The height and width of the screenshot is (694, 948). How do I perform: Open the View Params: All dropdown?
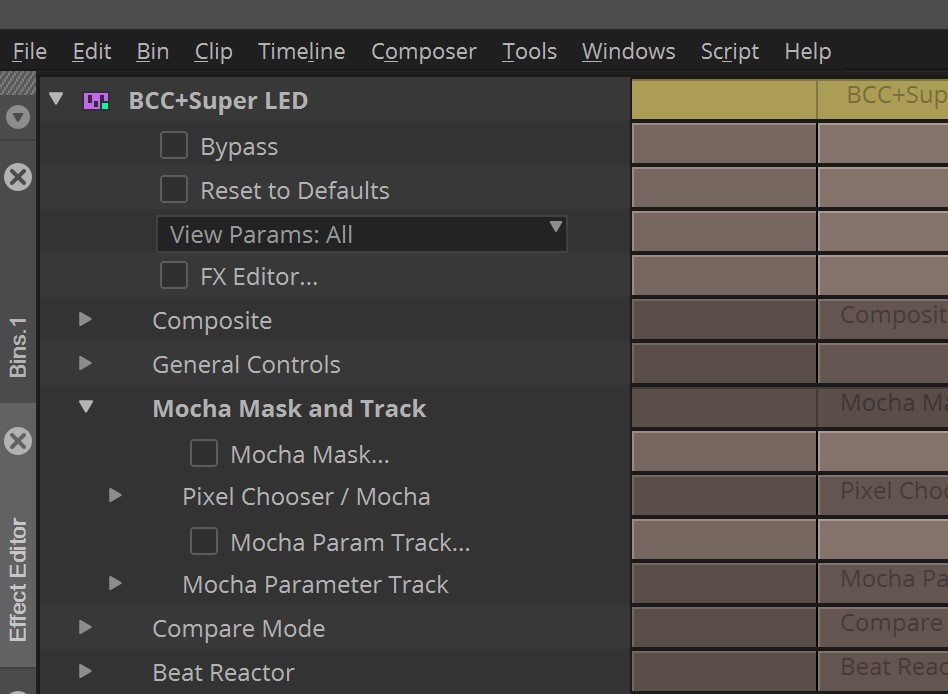coord(362,234)
